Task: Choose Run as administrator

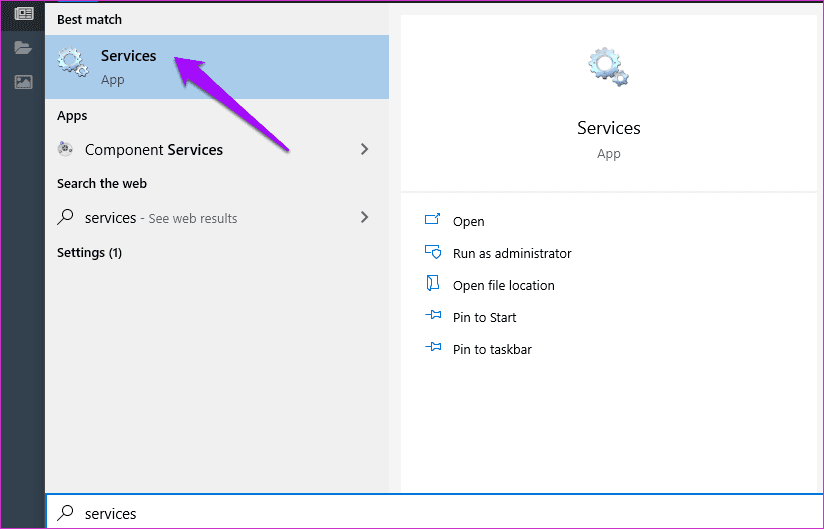Action: 512,254
